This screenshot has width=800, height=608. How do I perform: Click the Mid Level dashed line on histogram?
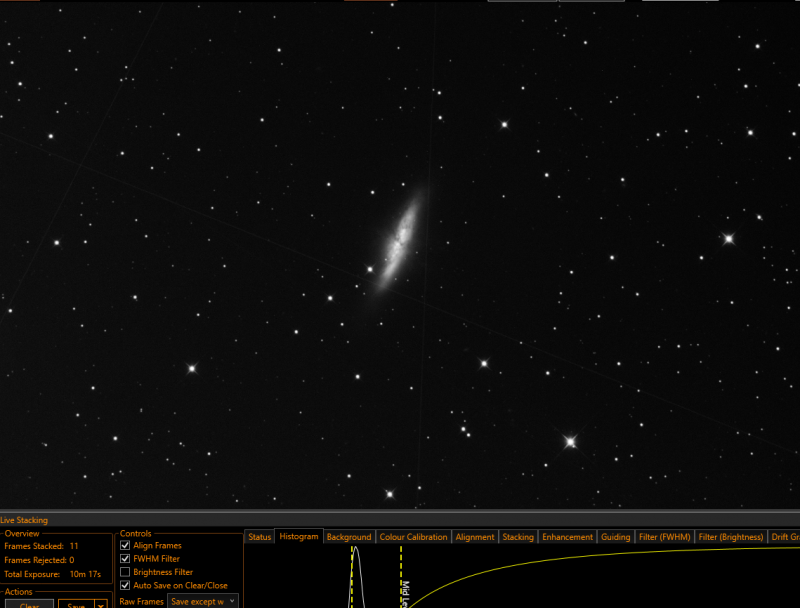[x=401, y=576]
